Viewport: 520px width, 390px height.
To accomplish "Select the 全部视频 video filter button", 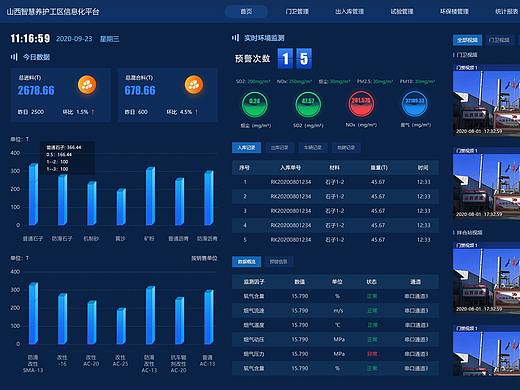I will [467, 40].
